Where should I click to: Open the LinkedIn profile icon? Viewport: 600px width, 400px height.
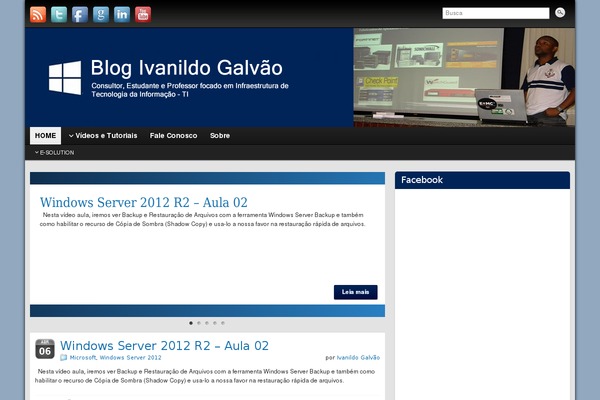[122, 15]
